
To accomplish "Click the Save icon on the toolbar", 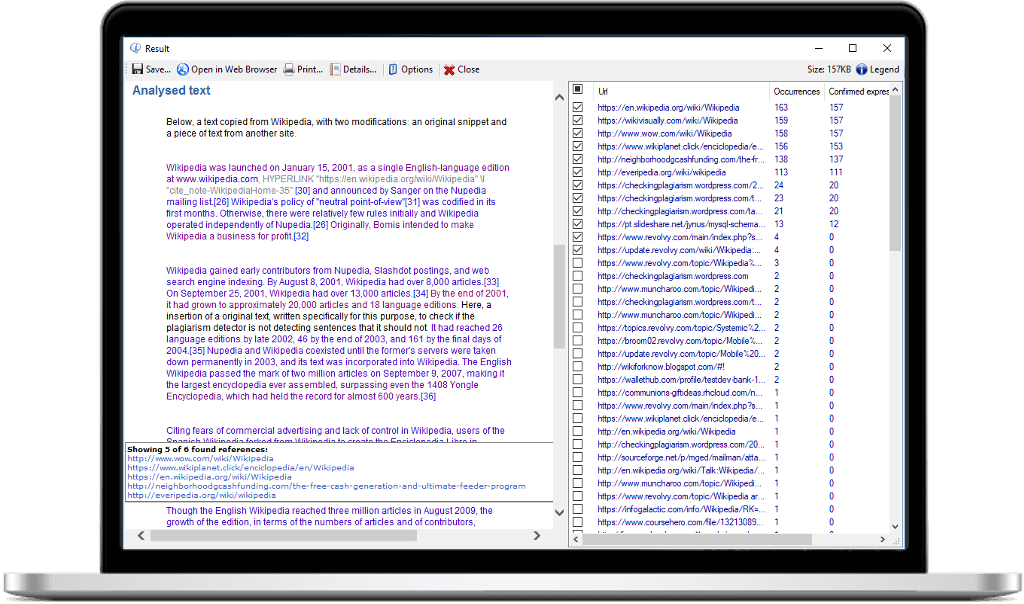I will (140, 69).
